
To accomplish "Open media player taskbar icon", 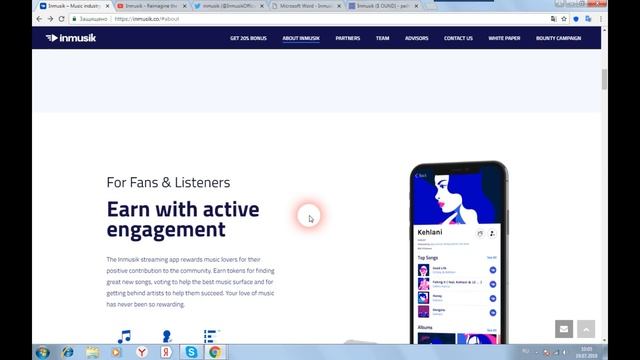I will (x=116, y=352).
